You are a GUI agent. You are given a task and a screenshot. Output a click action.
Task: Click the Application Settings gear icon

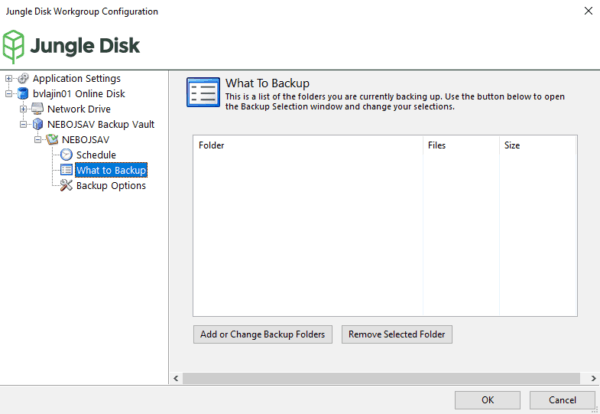point(22,78)
